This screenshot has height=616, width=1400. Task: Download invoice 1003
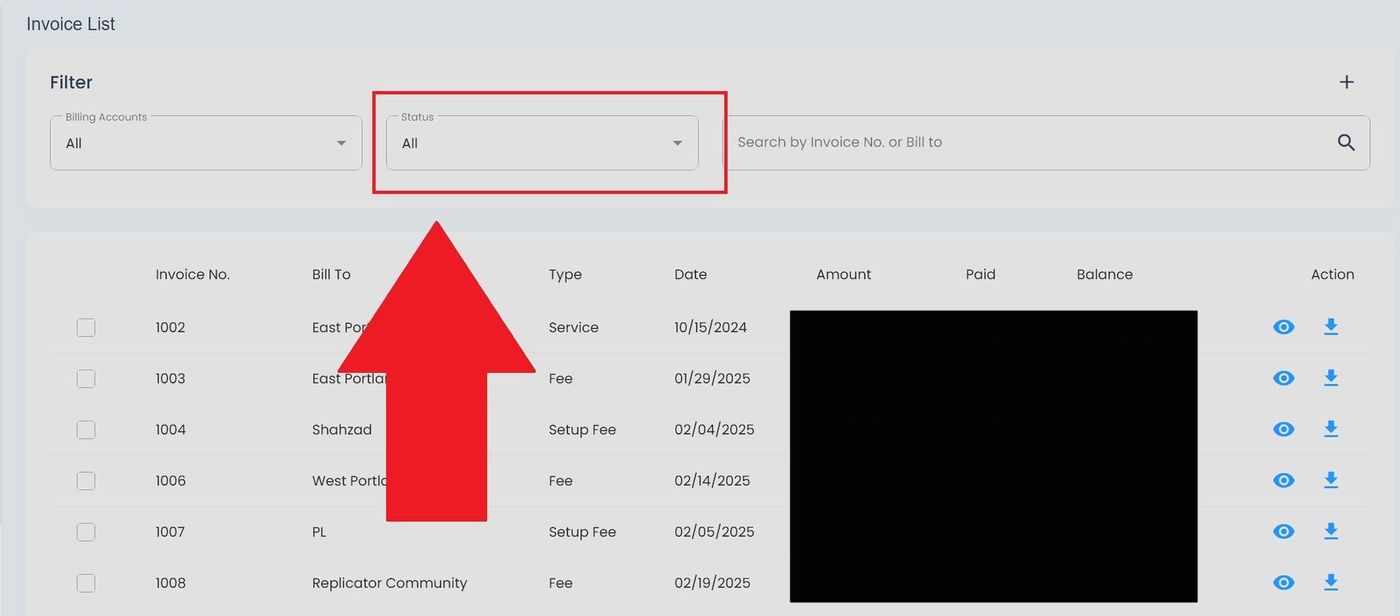tap(1331, 378)
